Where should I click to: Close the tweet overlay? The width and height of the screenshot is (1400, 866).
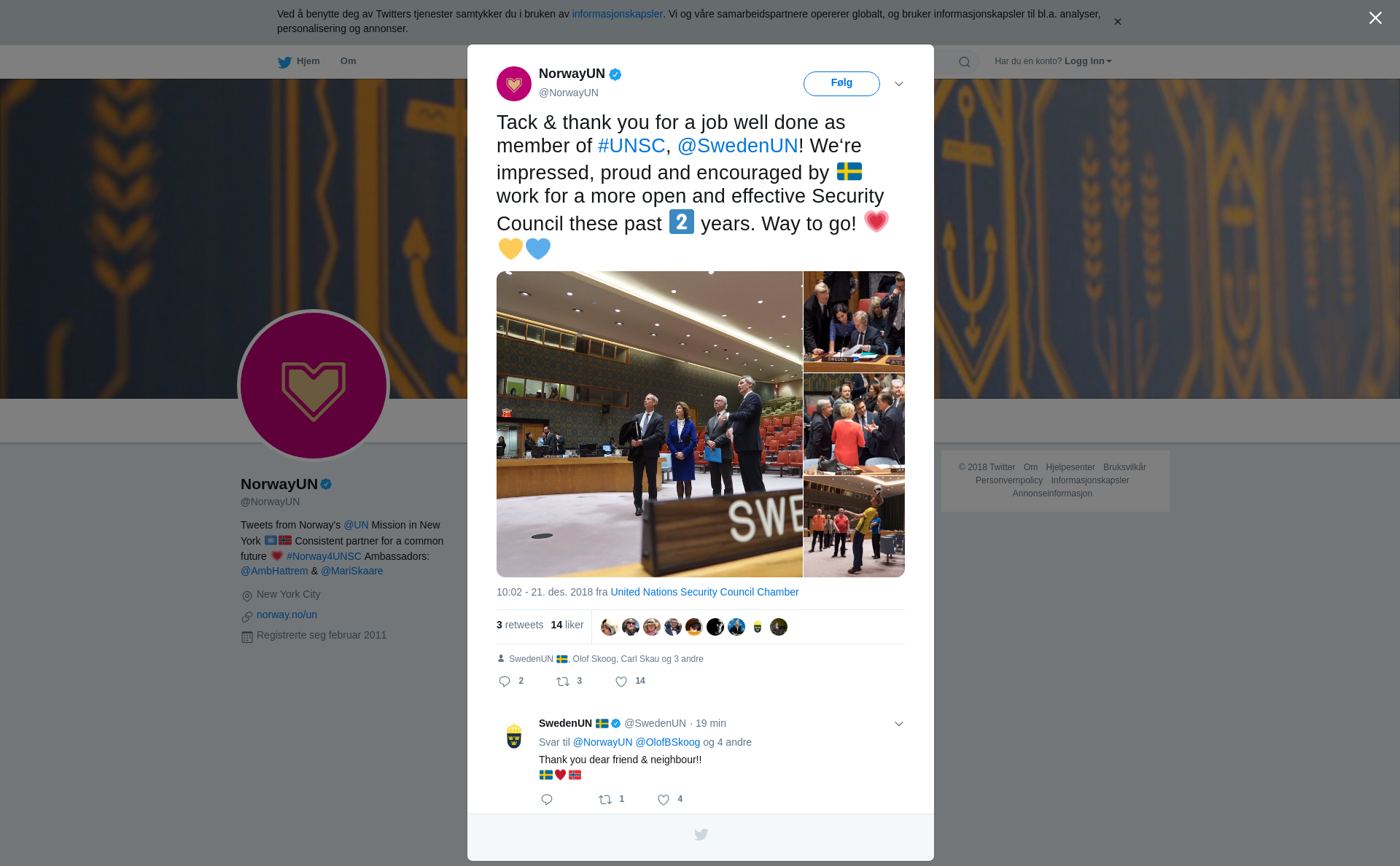[x=1375, y=18]
